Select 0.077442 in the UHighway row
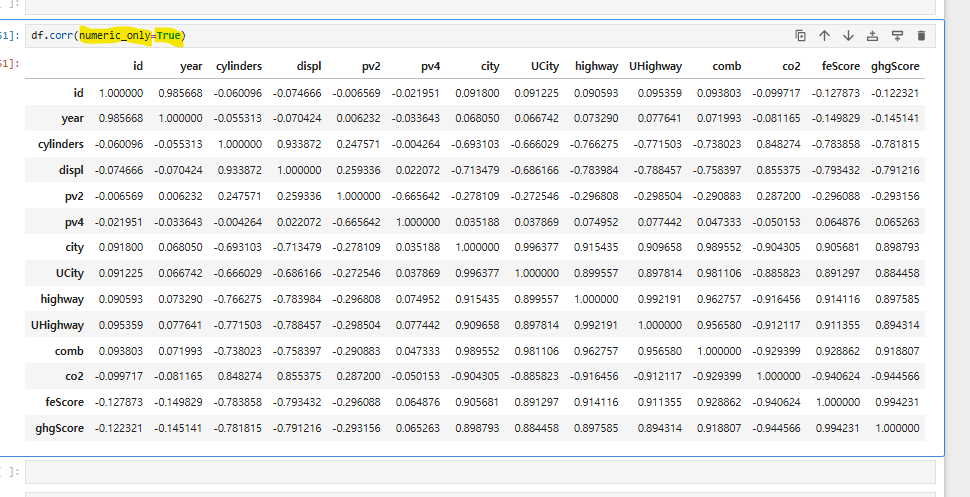970x497 pixels. tap(418, 325)
